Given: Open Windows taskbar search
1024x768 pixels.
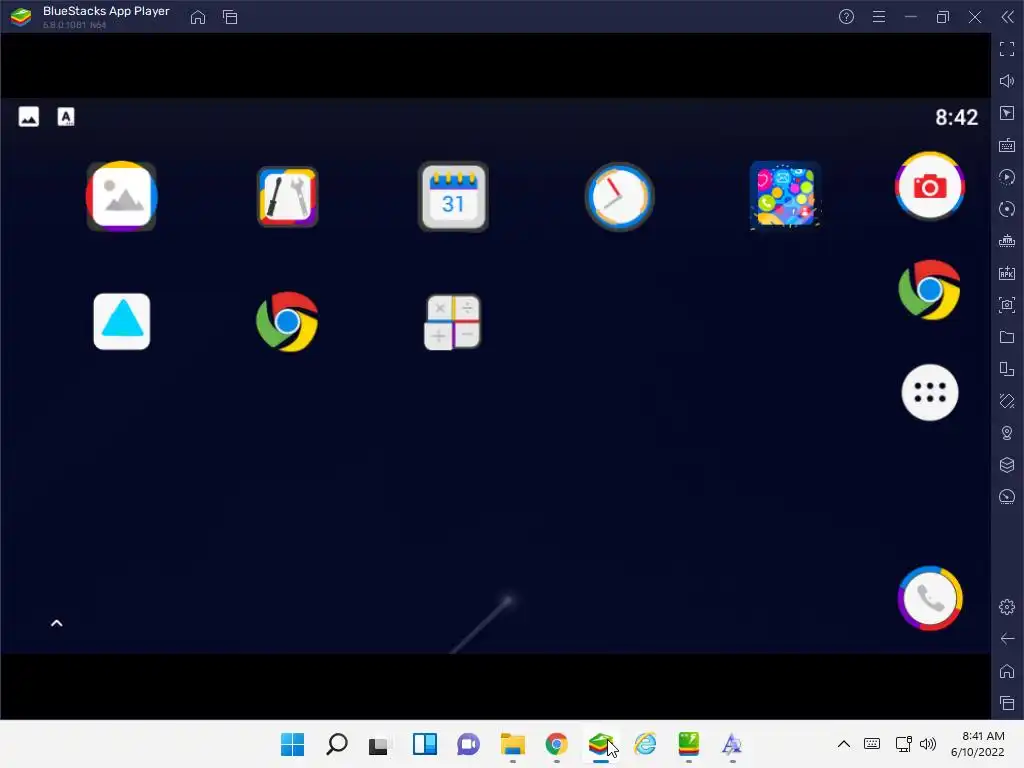Looking at the screenshot, I should 337,744.
